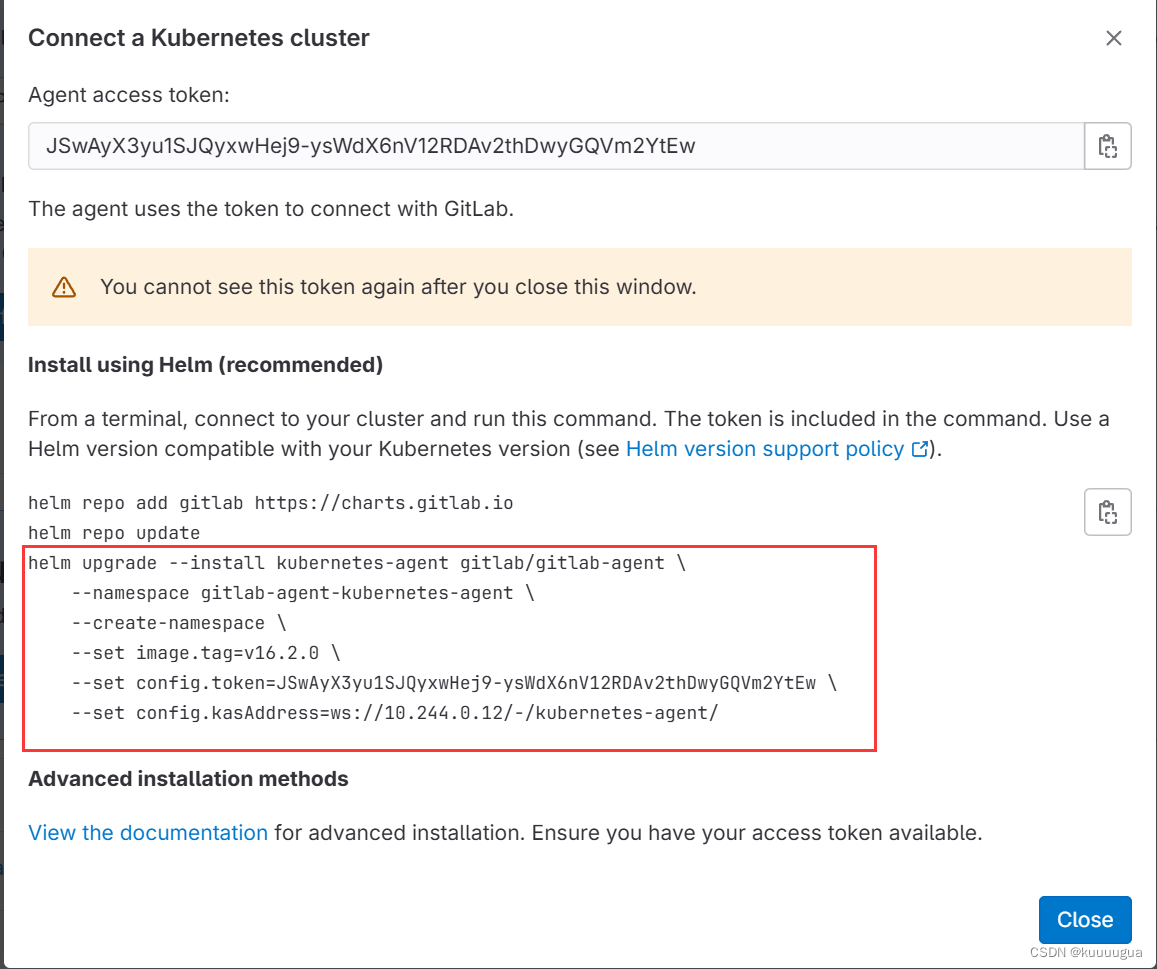1157x969 pixels.
Task: Click 'Advanced installation methods' heading
Action: pos(188,779)
